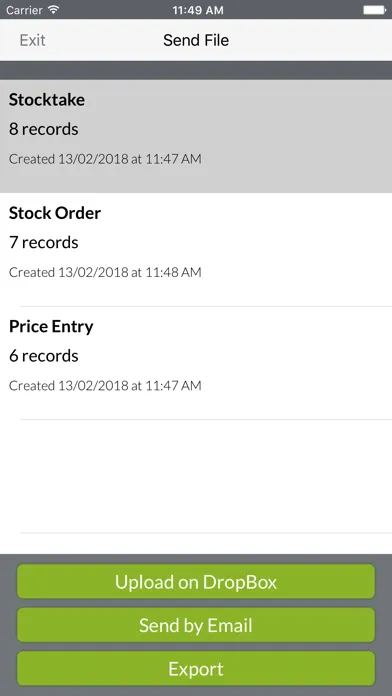Tap the 6 records text
The image size is (392, 696).
coord(44,356)
